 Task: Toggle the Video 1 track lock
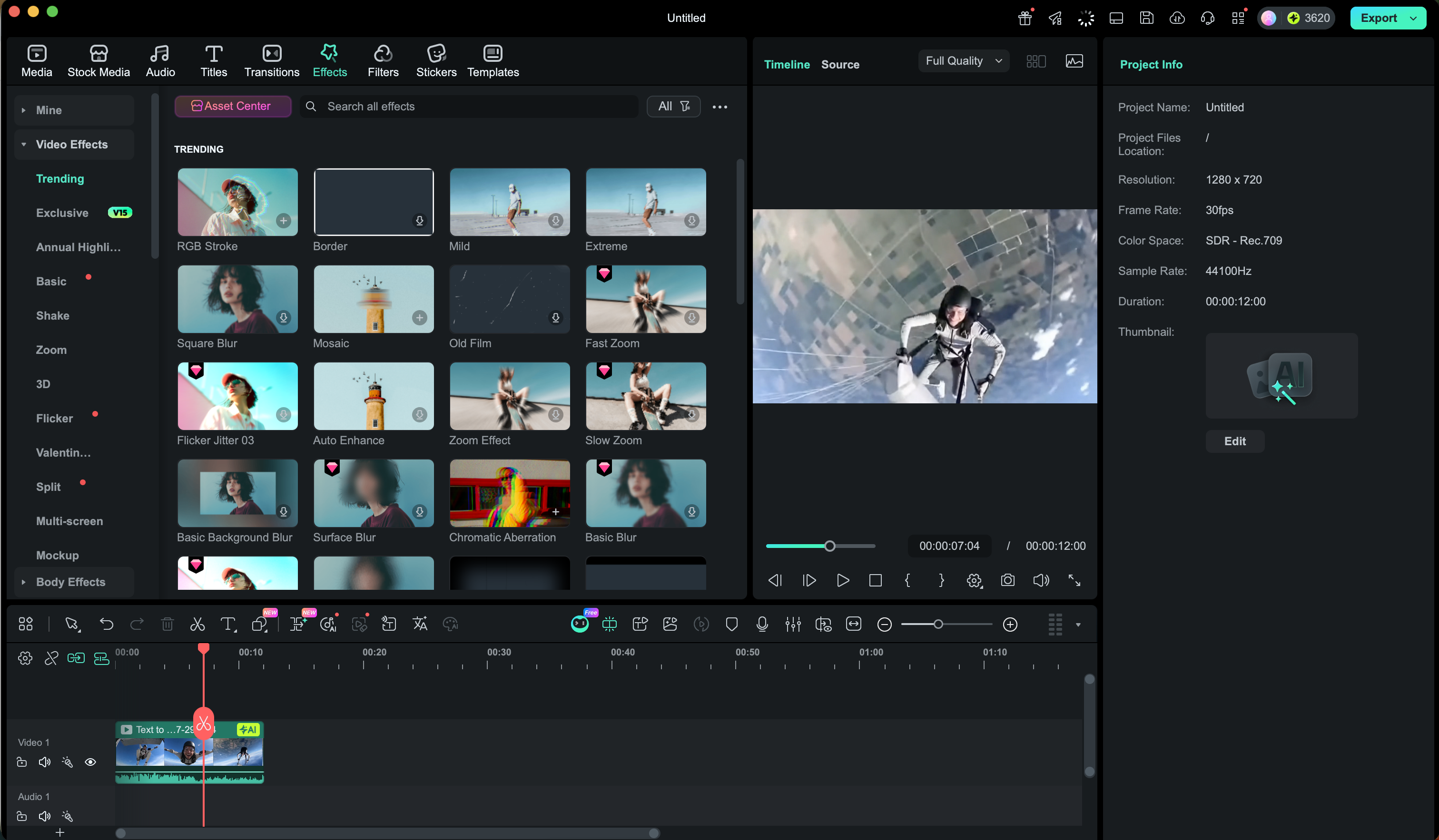coord(22,762)
